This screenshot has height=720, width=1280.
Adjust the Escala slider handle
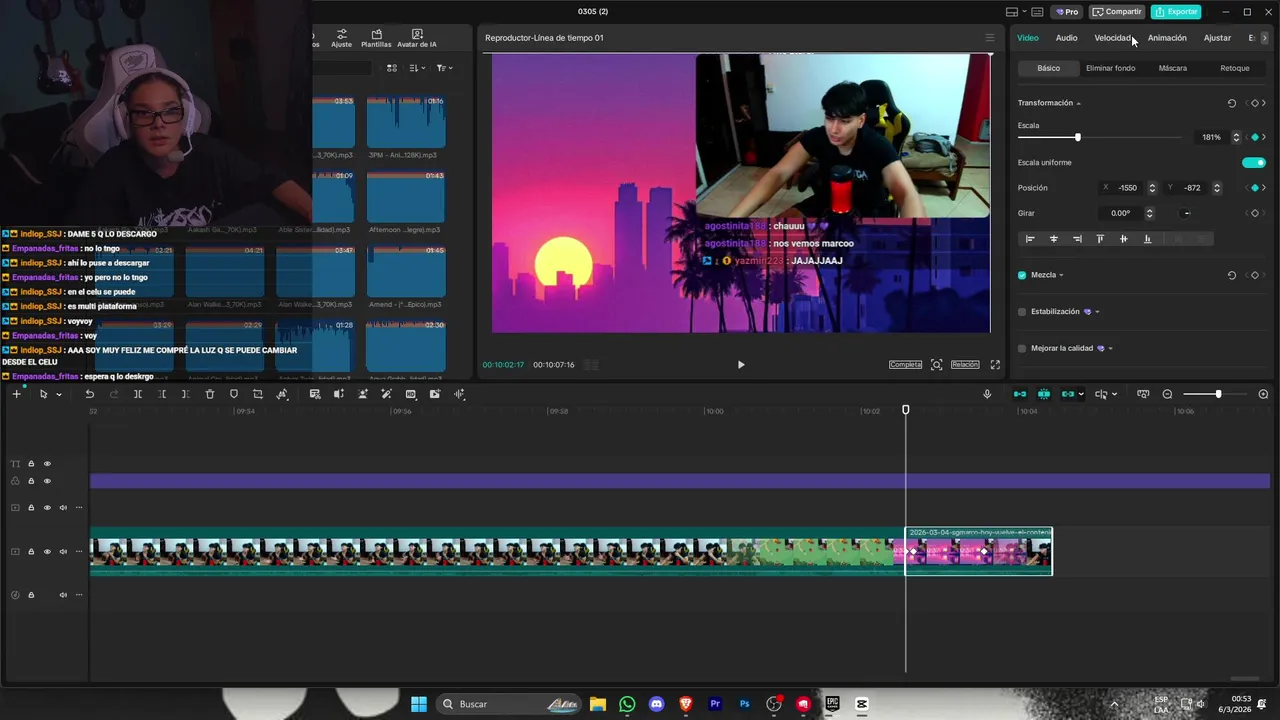pos(1077,137)
